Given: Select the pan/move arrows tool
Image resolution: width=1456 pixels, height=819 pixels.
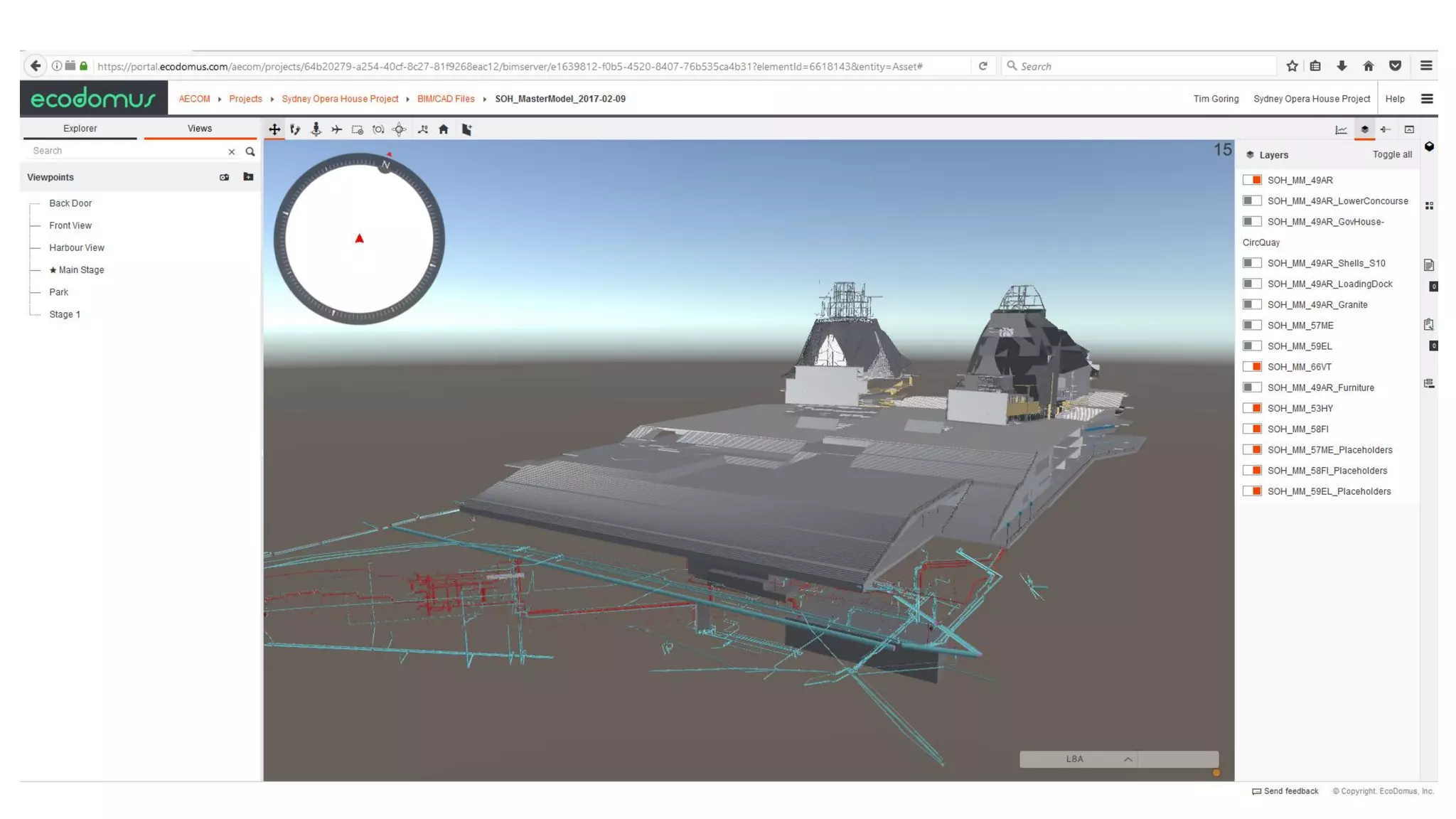Looking at the screenshot, I should [x=274, y=129].
